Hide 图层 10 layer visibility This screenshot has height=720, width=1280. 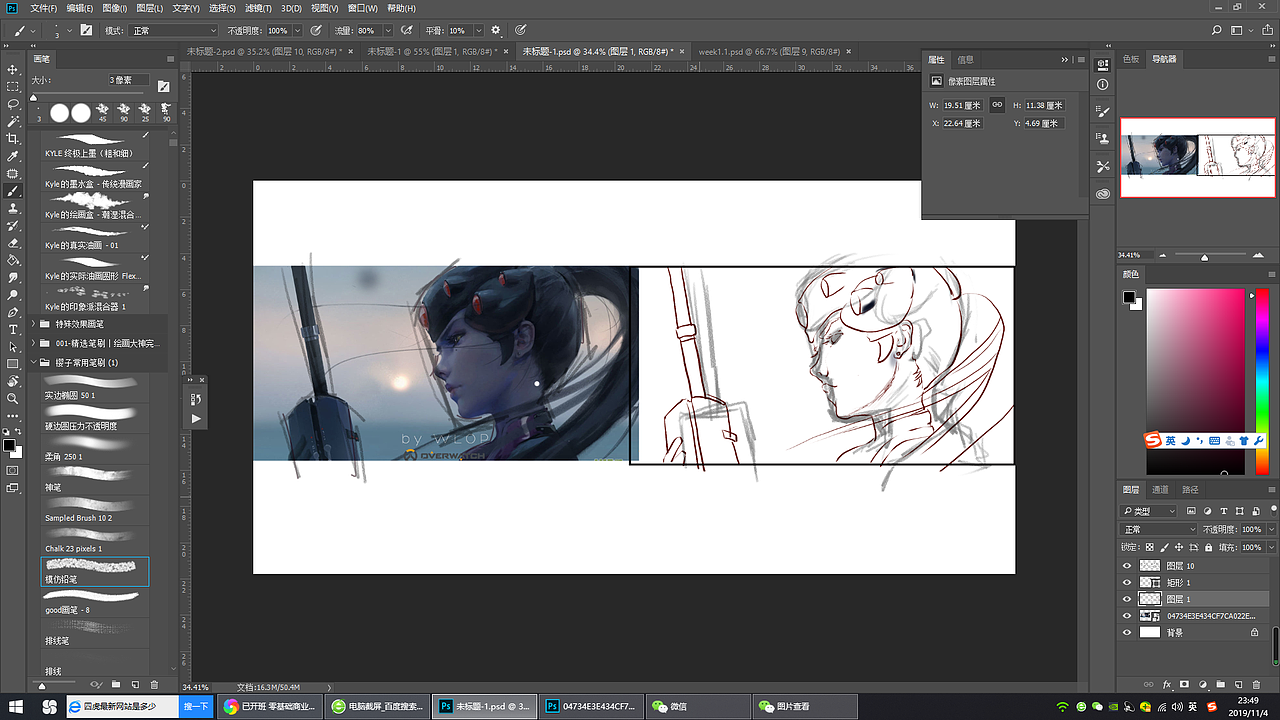1127,566
